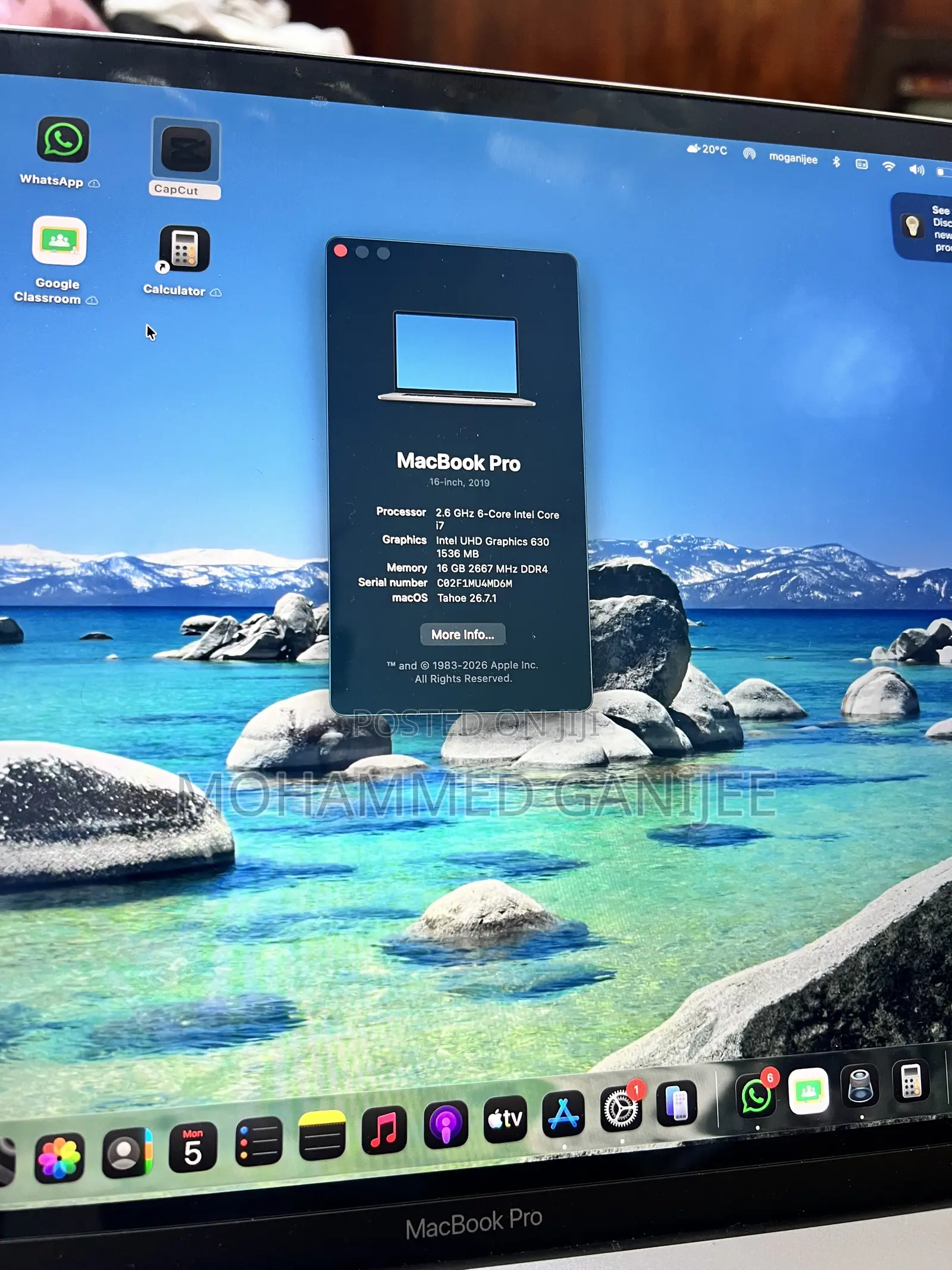
Task: Click the "Tahoe 26.7.1" macOS version text
Action: tap(467, 598)
